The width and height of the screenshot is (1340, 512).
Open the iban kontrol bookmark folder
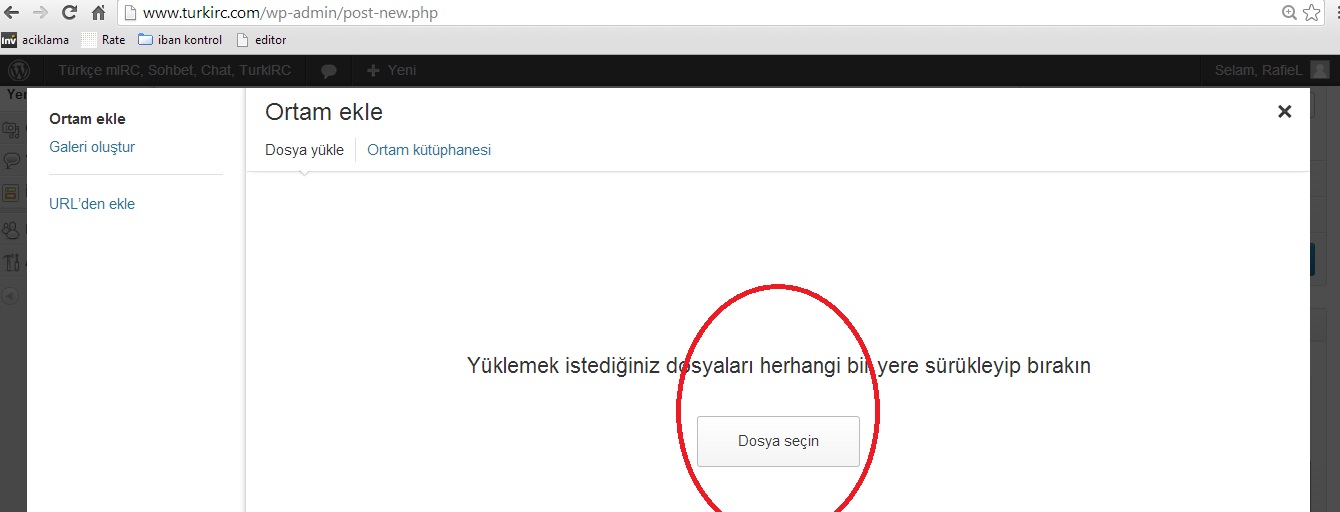[x=180, y=40]
